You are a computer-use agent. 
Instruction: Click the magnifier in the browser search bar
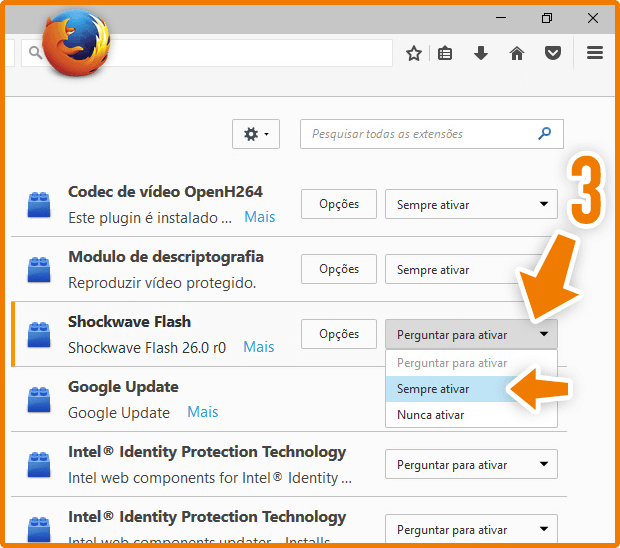(x=35, y=52)
